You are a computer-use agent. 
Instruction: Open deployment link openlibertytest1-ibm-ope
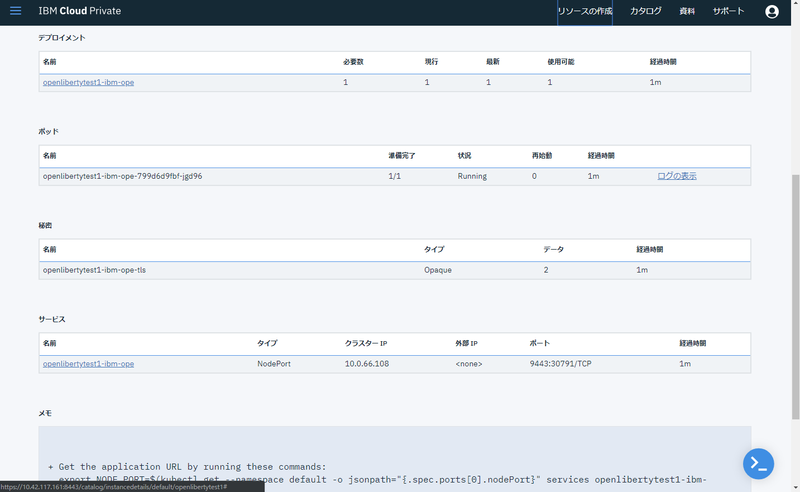click(88, 82)
